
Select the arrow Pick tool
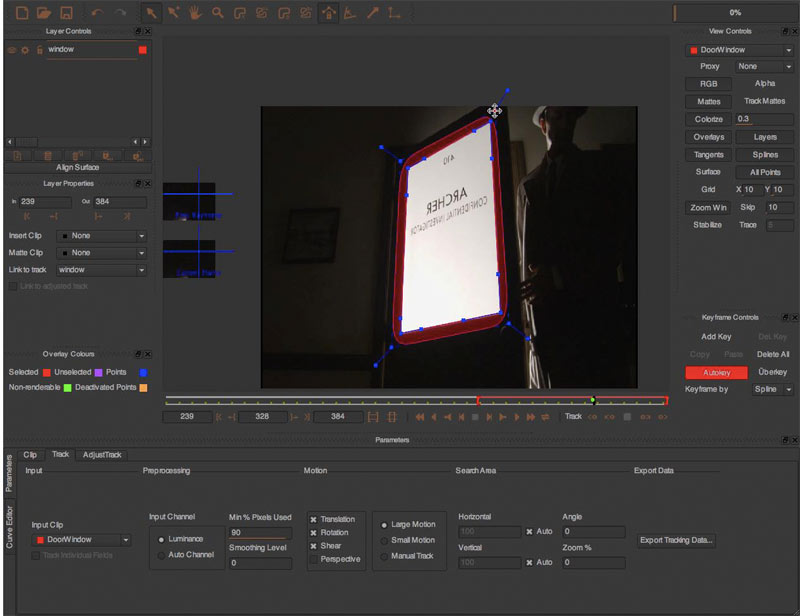(x=152, y=12)
